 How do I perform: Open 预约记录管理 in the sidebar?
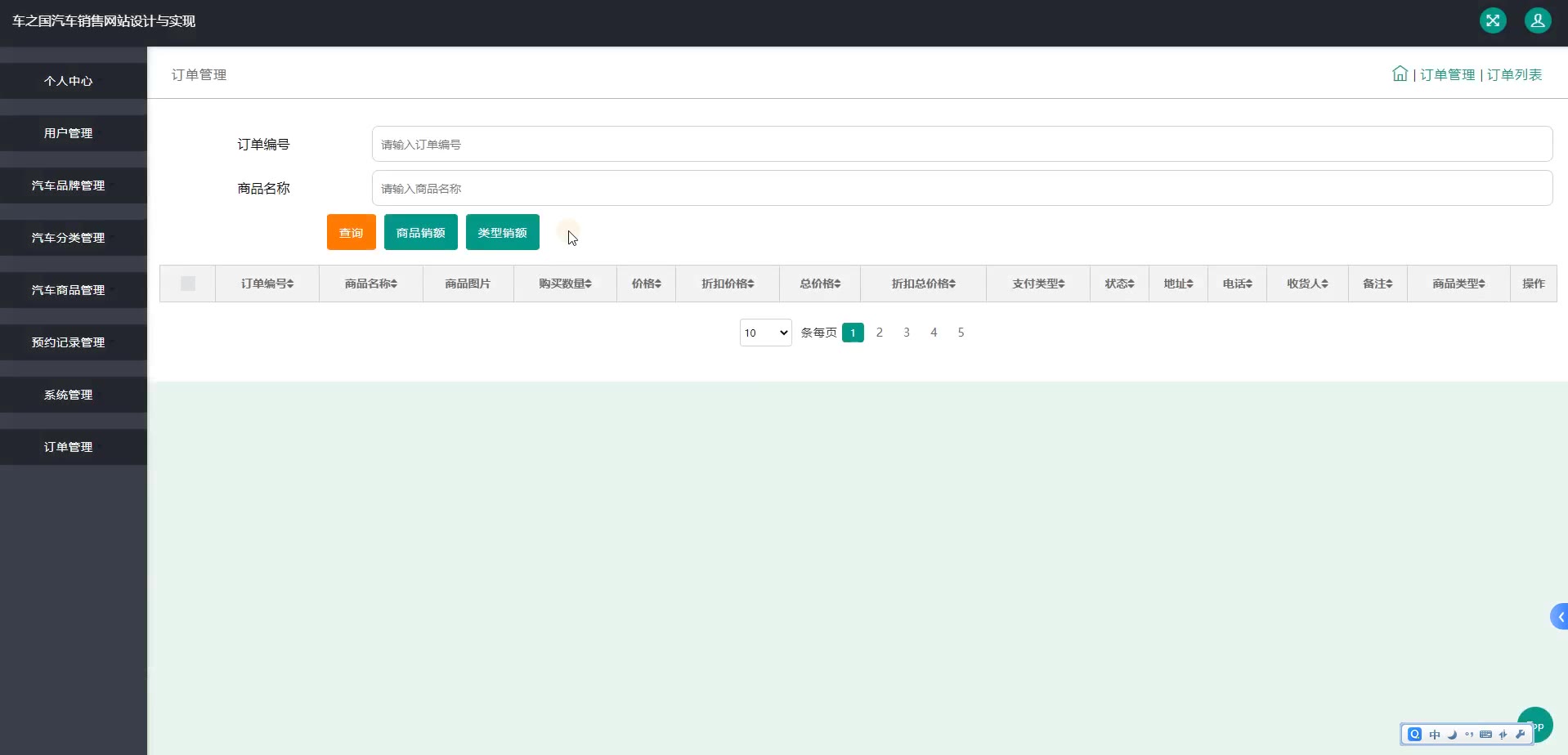point(74,342)
